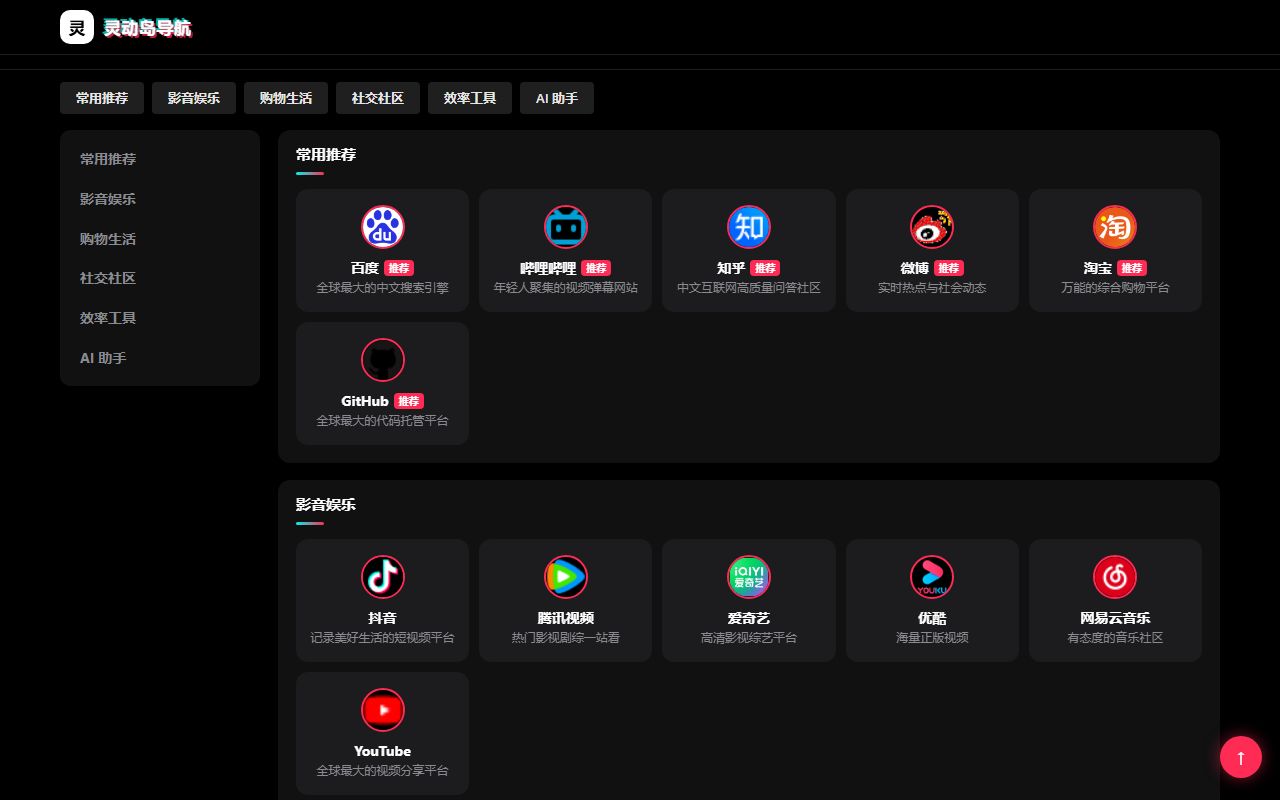
Task: Click the 灵动岛导航 site title
Action: pyautogui.click(x=148, y=28)
